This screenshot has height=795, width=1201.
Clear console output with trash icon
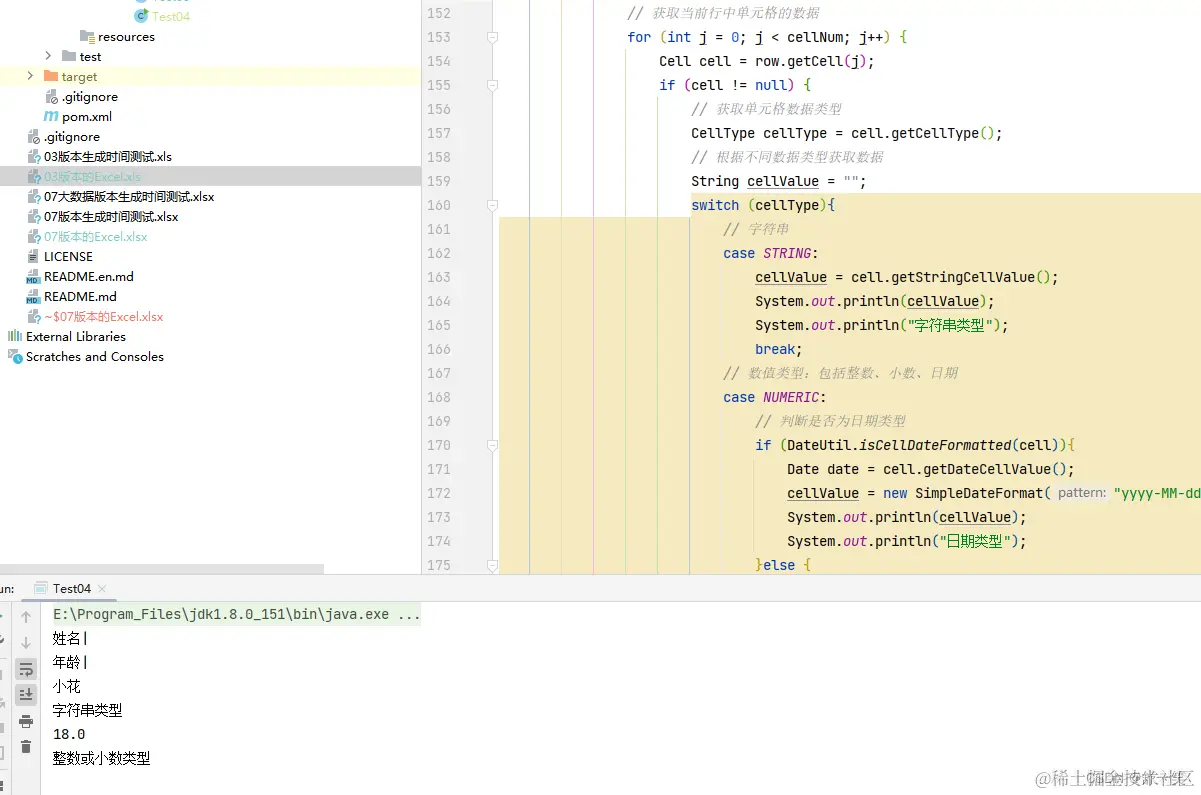pos(26,746)
